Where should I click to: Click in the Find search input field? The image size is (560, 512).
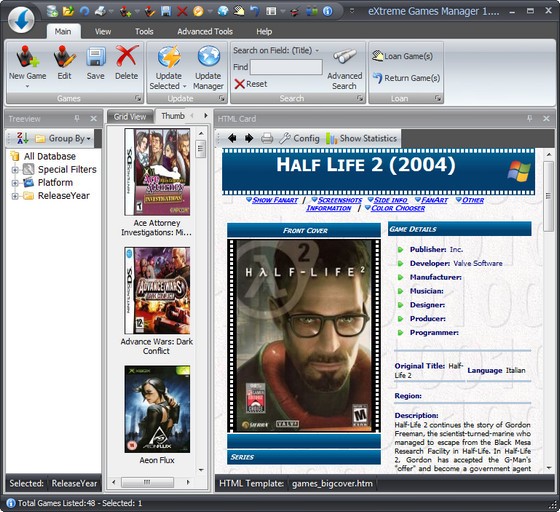pyautogui.click(x=286, y=67)
